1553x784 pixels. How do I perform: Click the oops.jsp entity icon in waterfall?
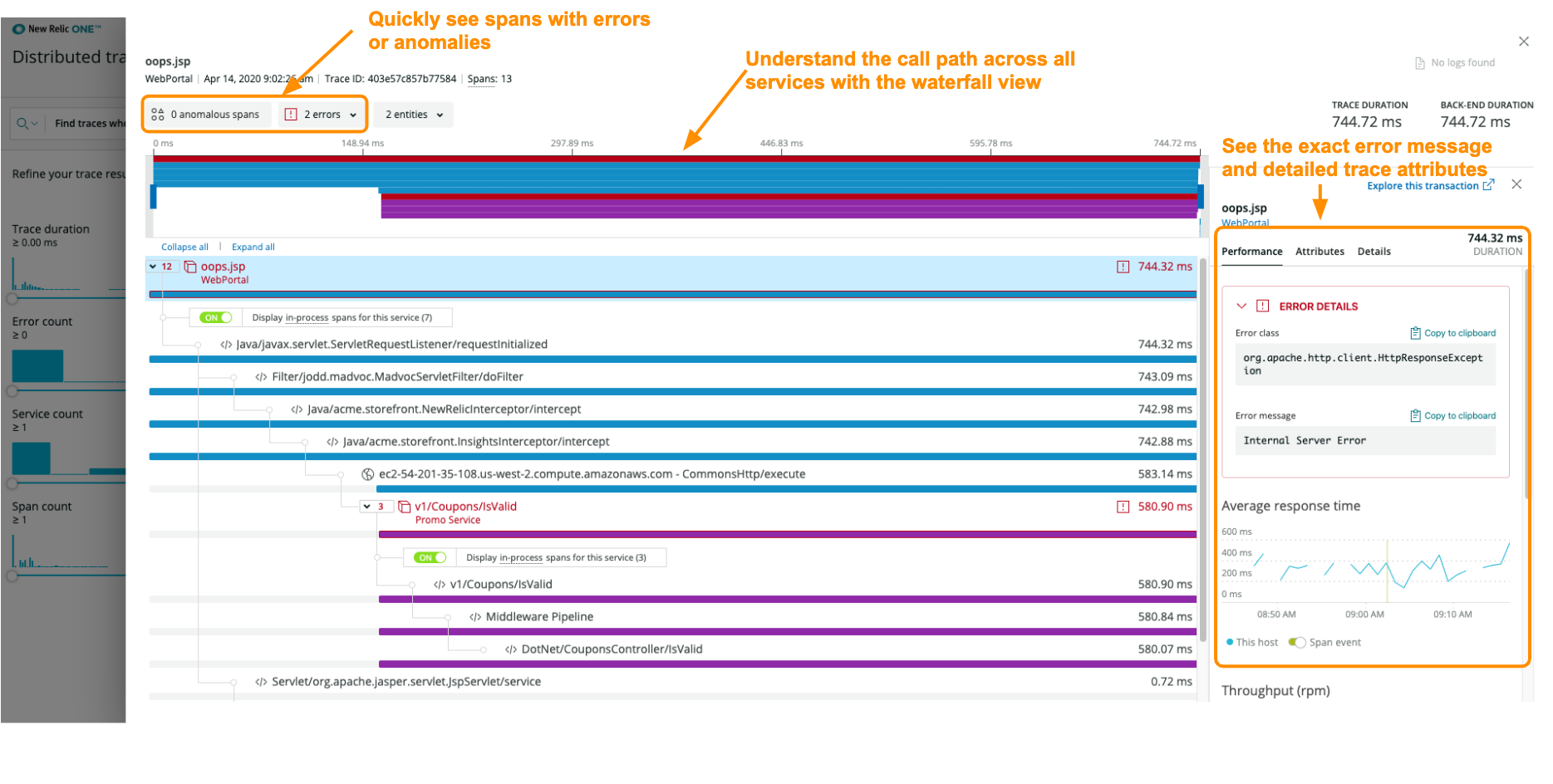tap(190, 267)
